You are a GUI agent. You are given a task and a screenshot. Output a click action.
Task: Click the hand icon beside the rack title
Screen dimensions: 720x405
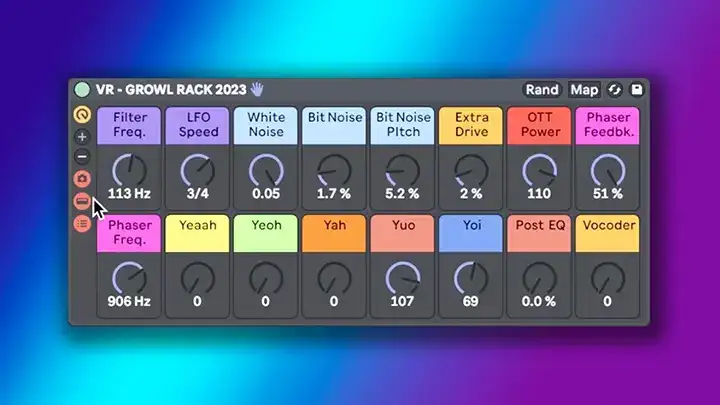click(257, 89)
